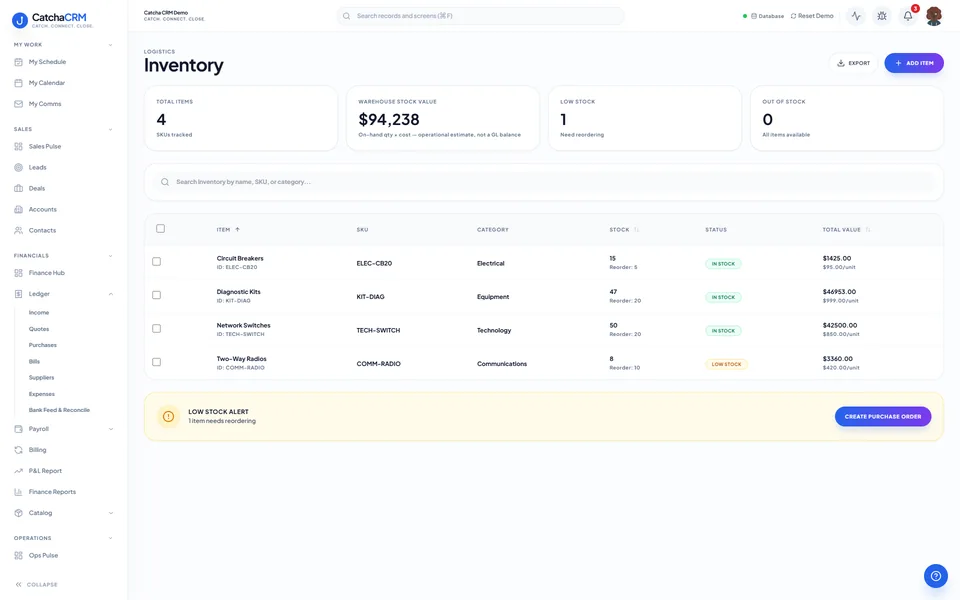Click the Reset Demo link
Screen dimensions: 960x600
pos(812,16)
